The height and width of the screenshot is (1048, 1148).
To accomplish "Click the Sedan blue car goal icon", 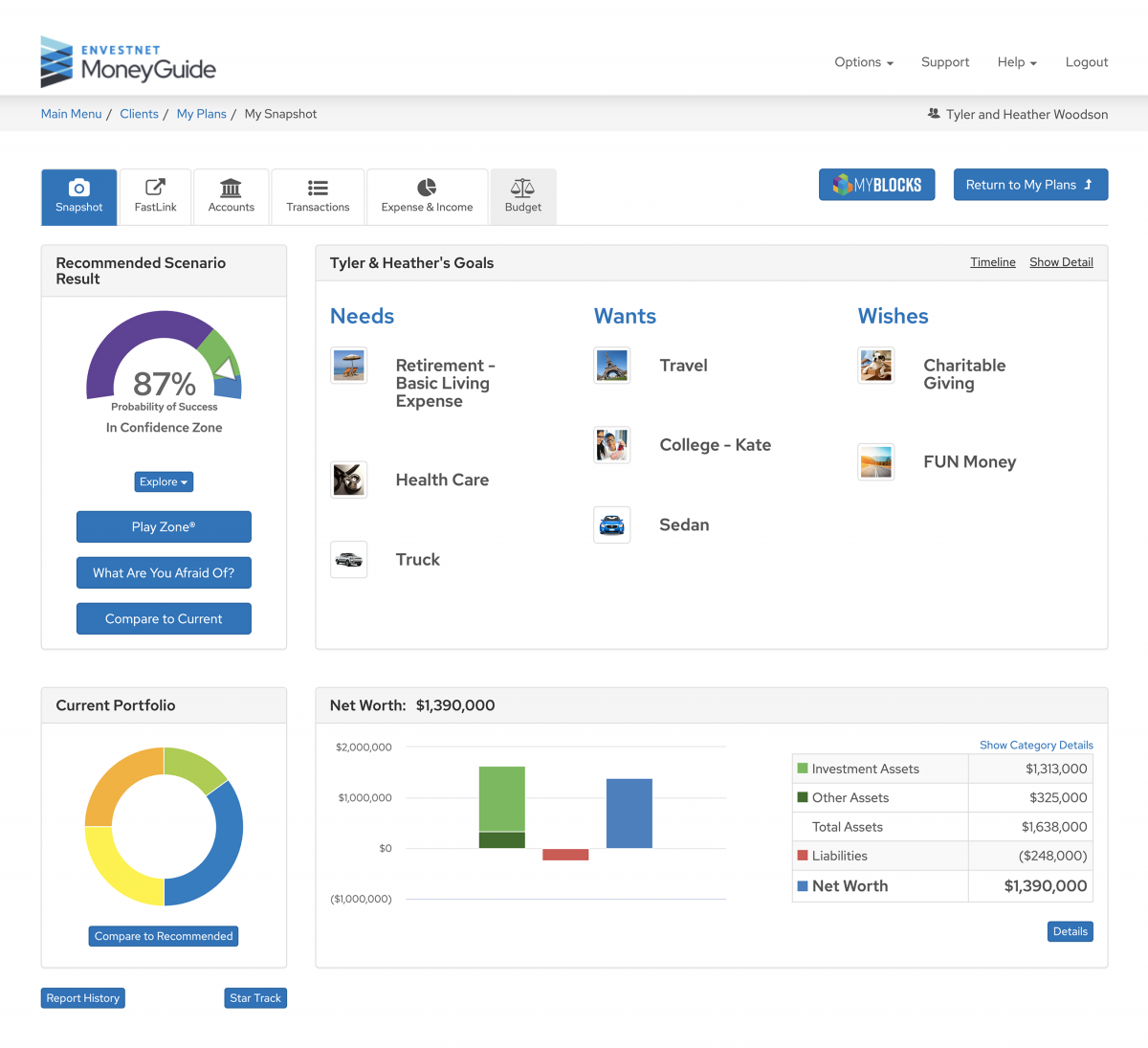I will [611, 524].
